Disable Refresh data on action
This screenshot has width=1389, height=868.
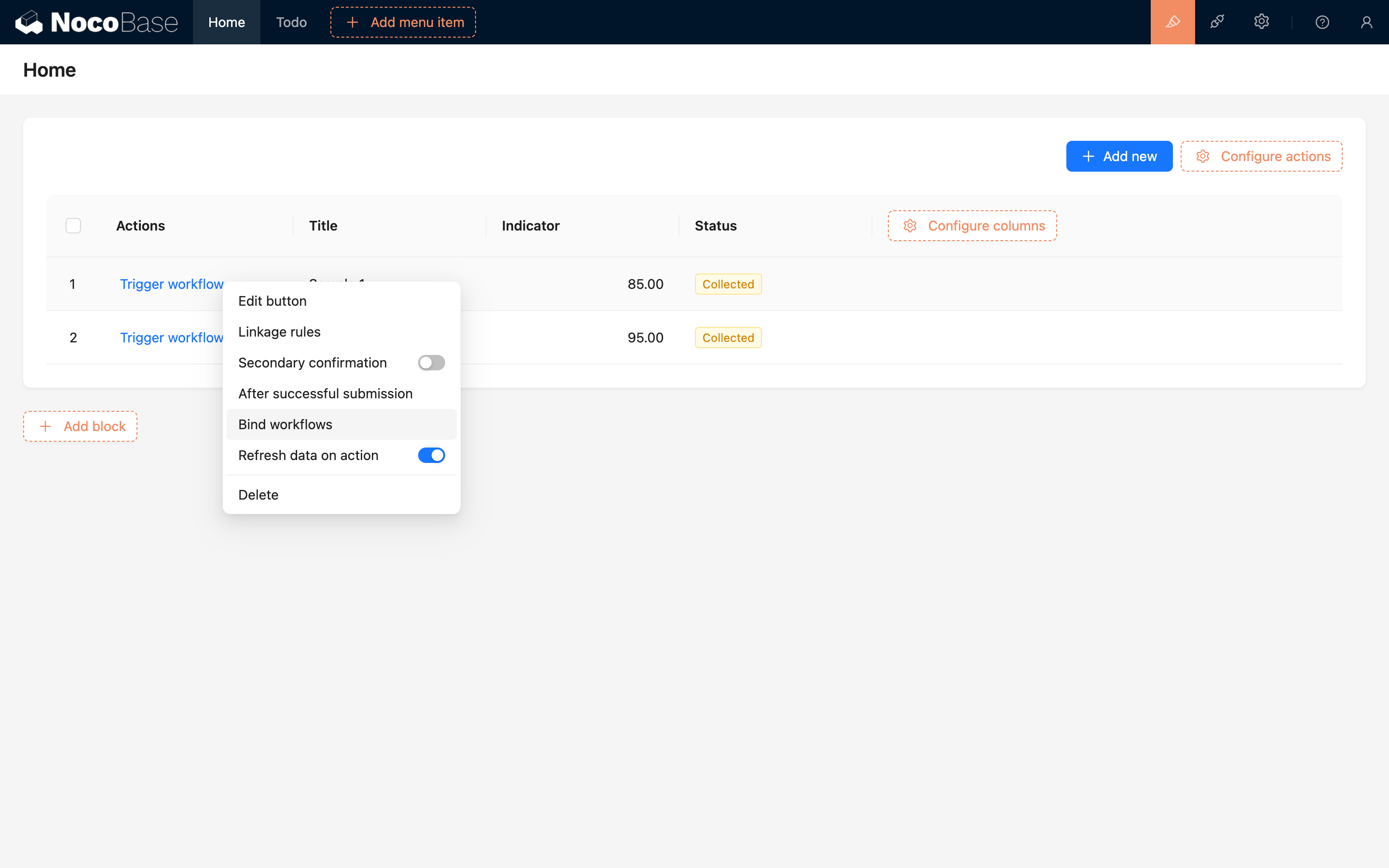(x=431, y=455)
